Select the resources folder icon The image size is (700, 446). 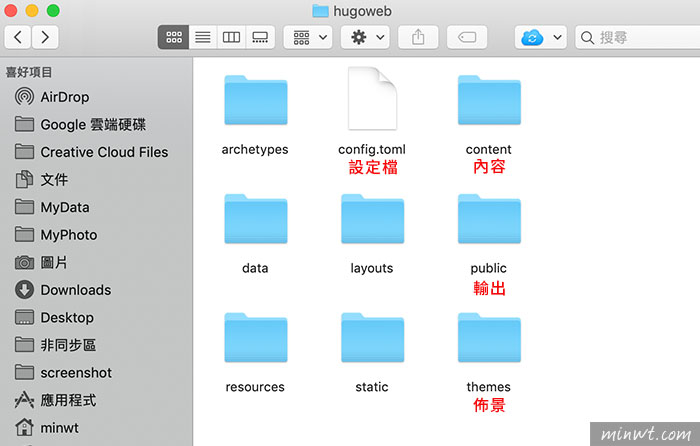pos(256,338)
